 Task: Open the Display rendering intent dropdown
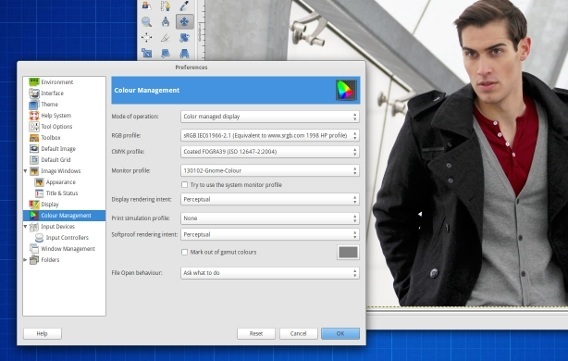(x=270, y=200)
